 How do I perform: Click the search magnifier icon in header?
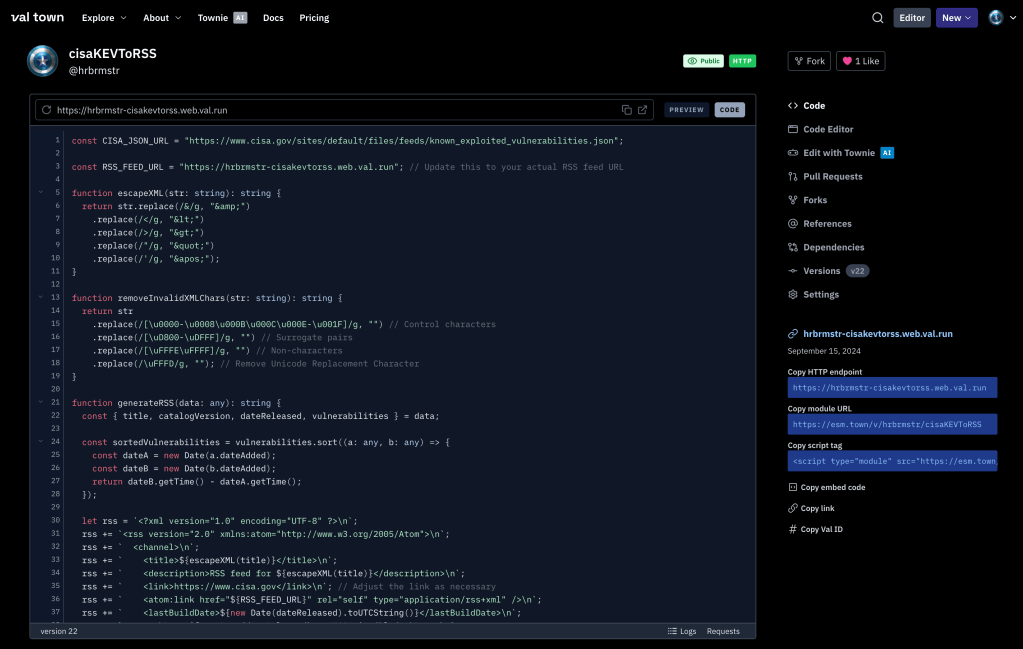coord(877,18)
